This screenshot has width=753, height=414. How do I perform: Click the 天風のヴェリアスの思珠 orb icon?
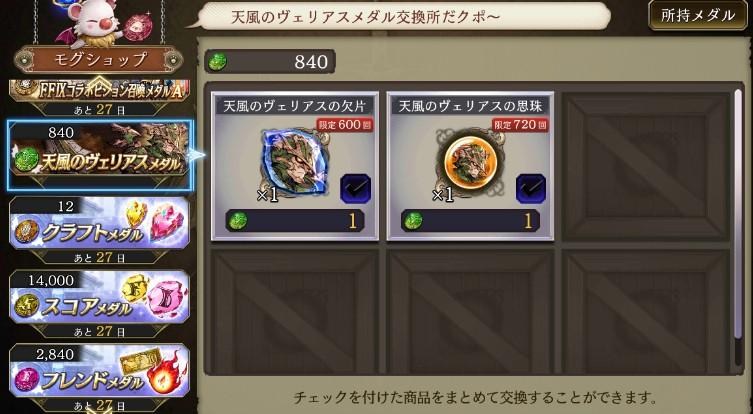click(471, 162)
